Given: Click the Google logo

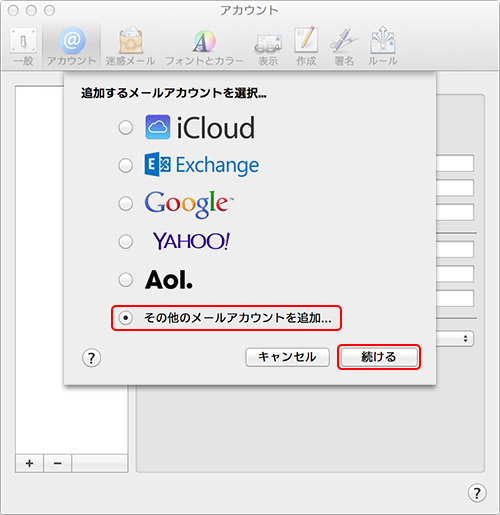Looking at the screenshot, I should point(189,204).
